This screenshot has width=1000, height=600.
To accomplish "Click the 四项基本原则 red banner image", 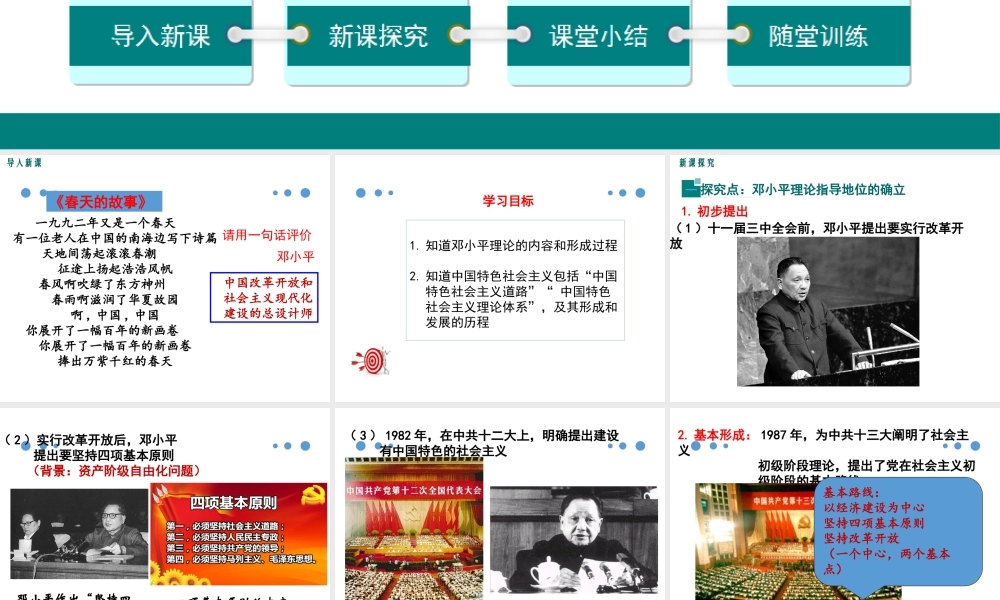I will pyautogui.click(x=238, y=534).
